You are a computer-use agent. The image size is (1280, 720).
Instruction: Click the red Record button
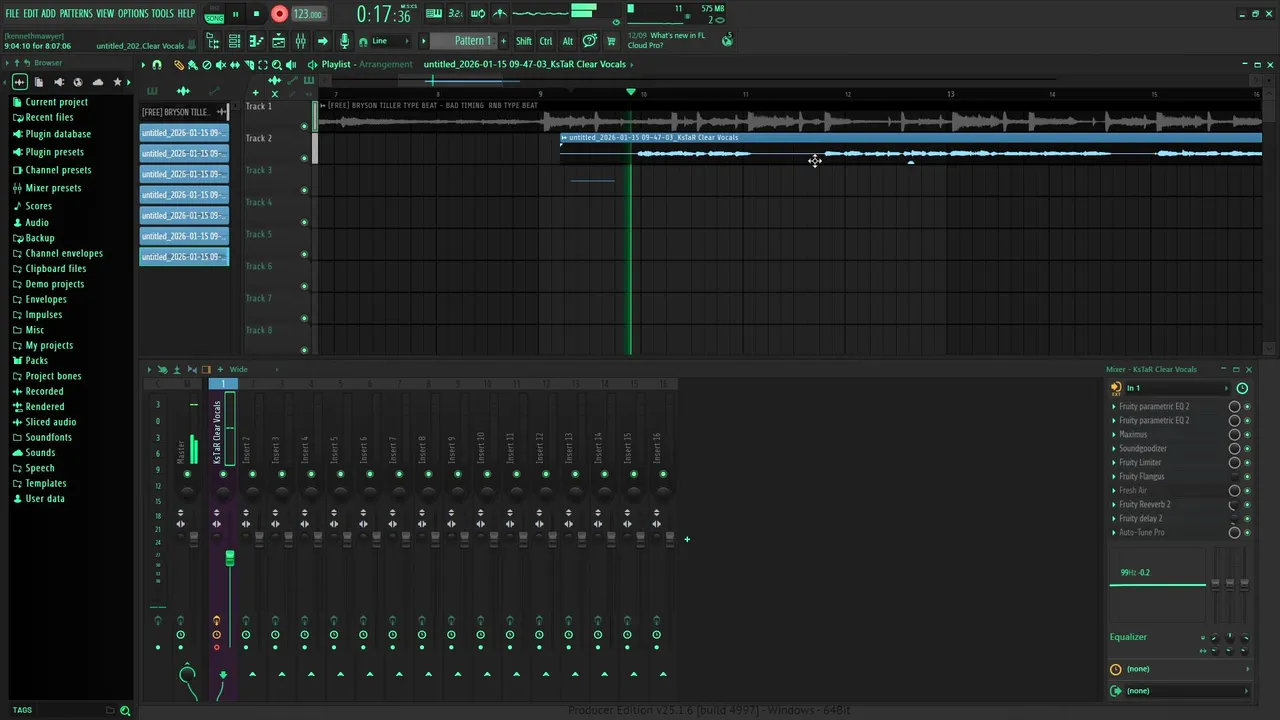point(279,14)
